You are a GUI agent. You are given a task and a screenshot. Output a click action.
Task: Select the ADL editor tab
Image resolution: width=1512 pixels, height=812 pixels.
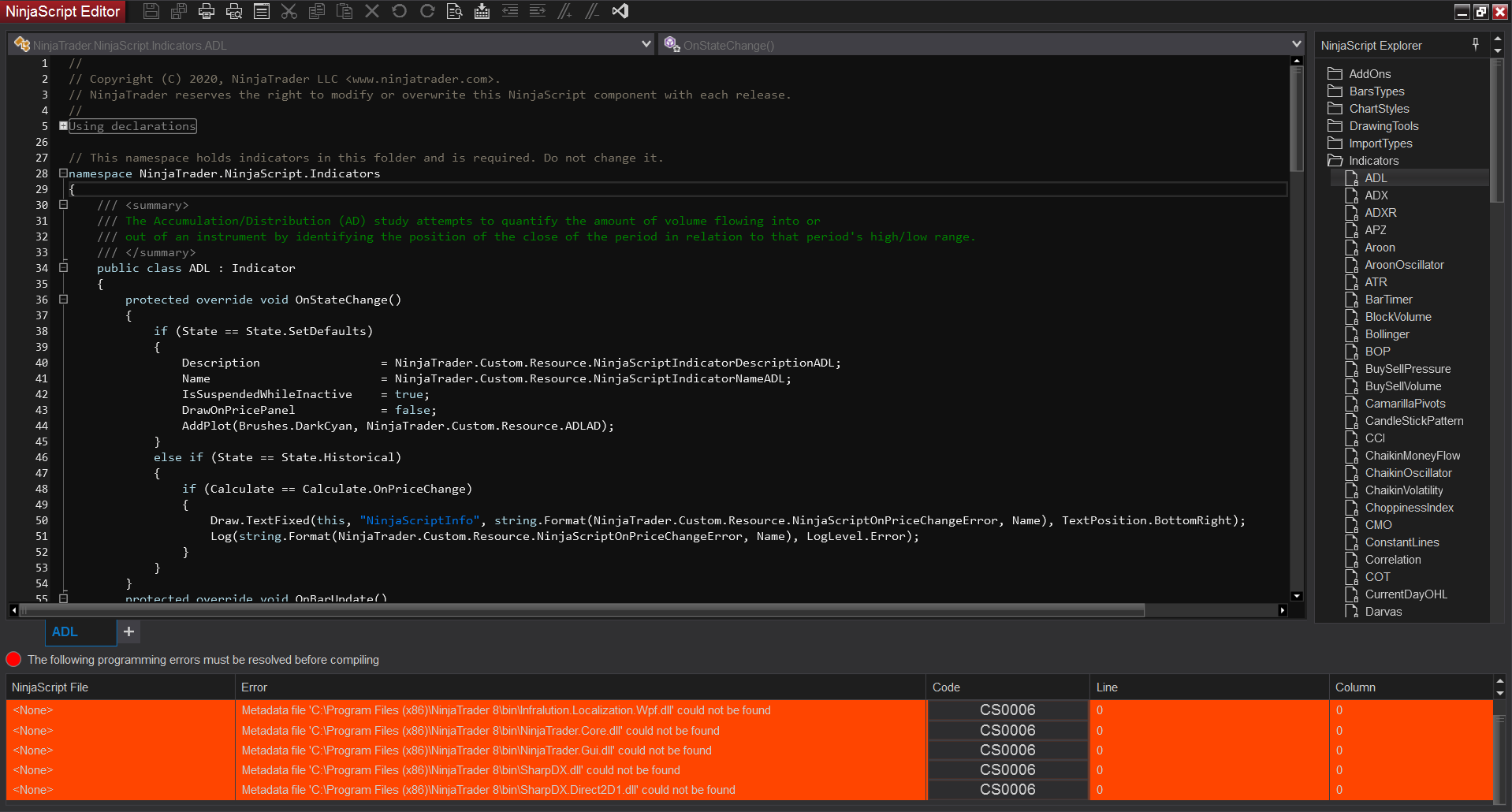tap(65, 632)
